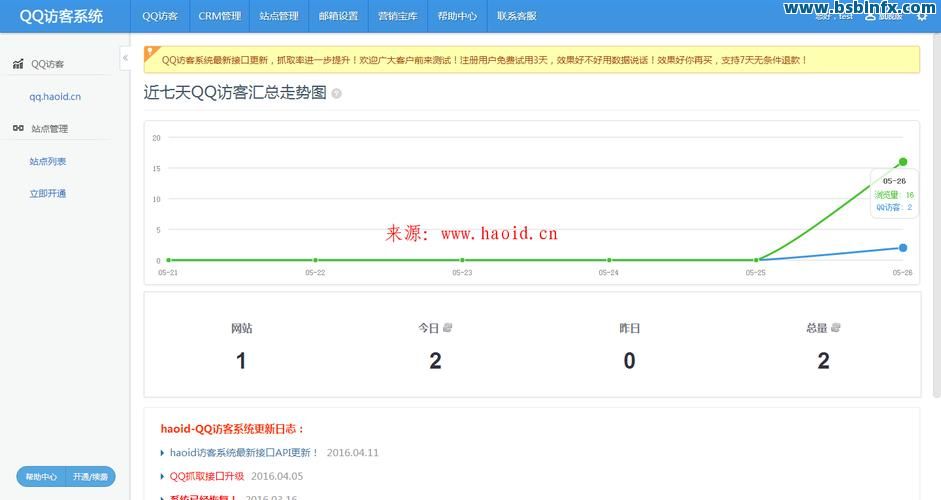Click the link icon beside sidebar 站点管理

(18, 128)
